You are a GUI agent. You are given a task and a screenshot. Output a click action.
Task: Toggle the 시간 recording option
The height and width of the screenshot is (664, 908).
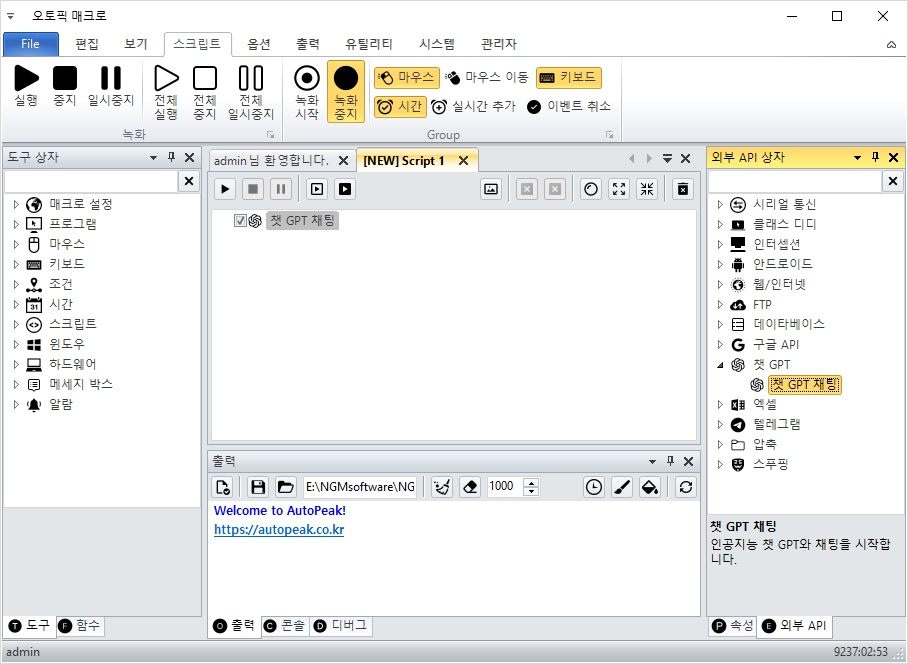pos(400,107)
